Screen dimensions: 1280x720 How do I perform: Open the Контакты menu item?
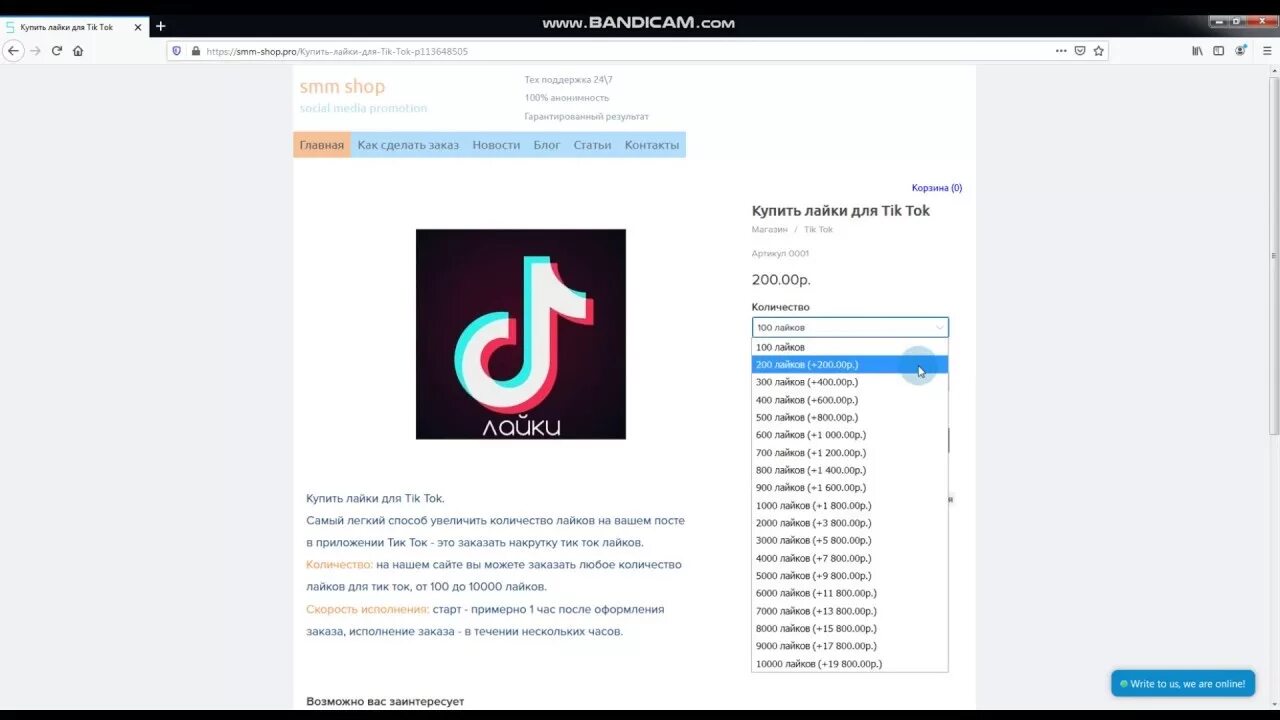click(x=652, y=145)
